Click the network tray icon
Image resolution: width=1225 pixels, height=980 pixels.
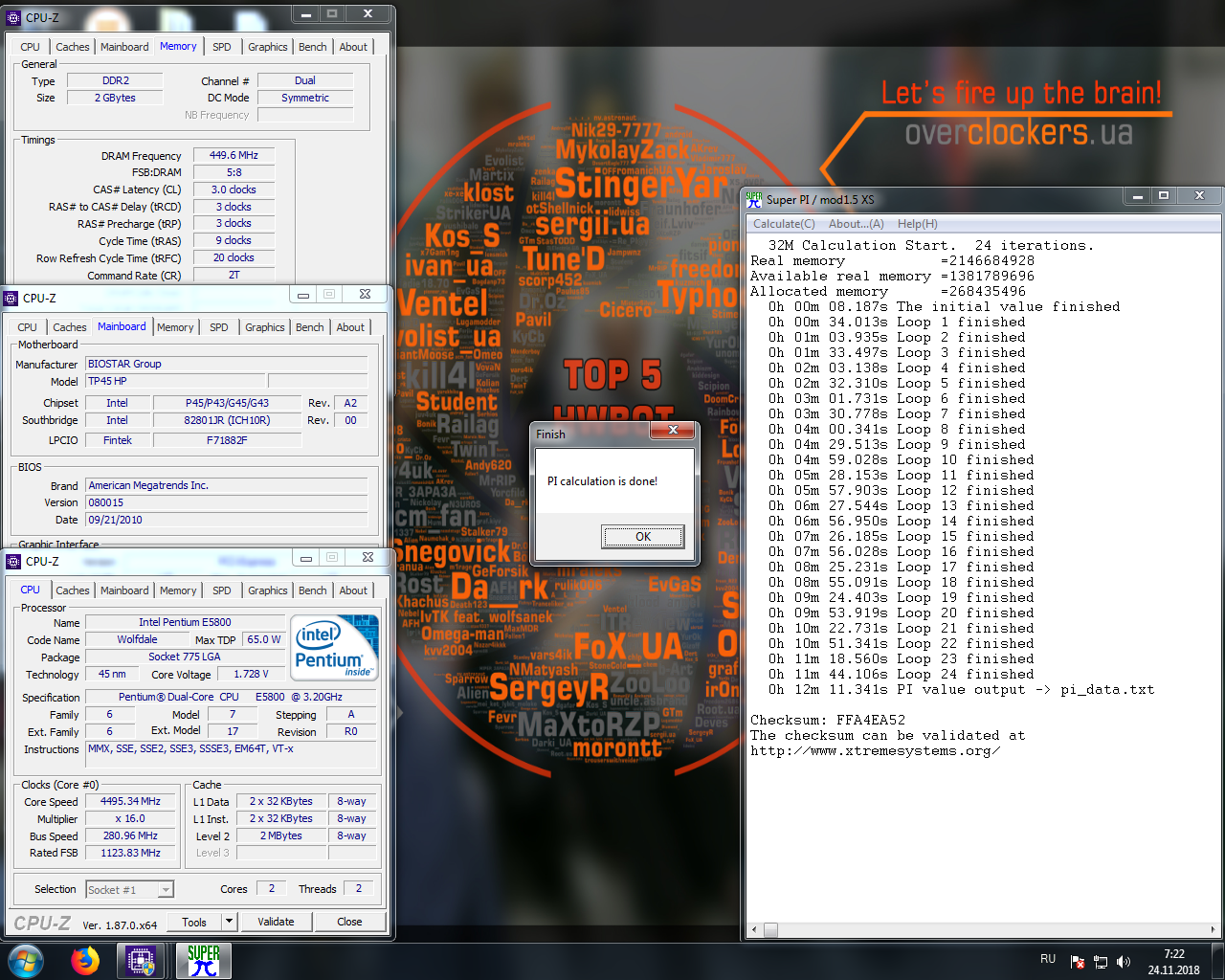point(1101,962)
